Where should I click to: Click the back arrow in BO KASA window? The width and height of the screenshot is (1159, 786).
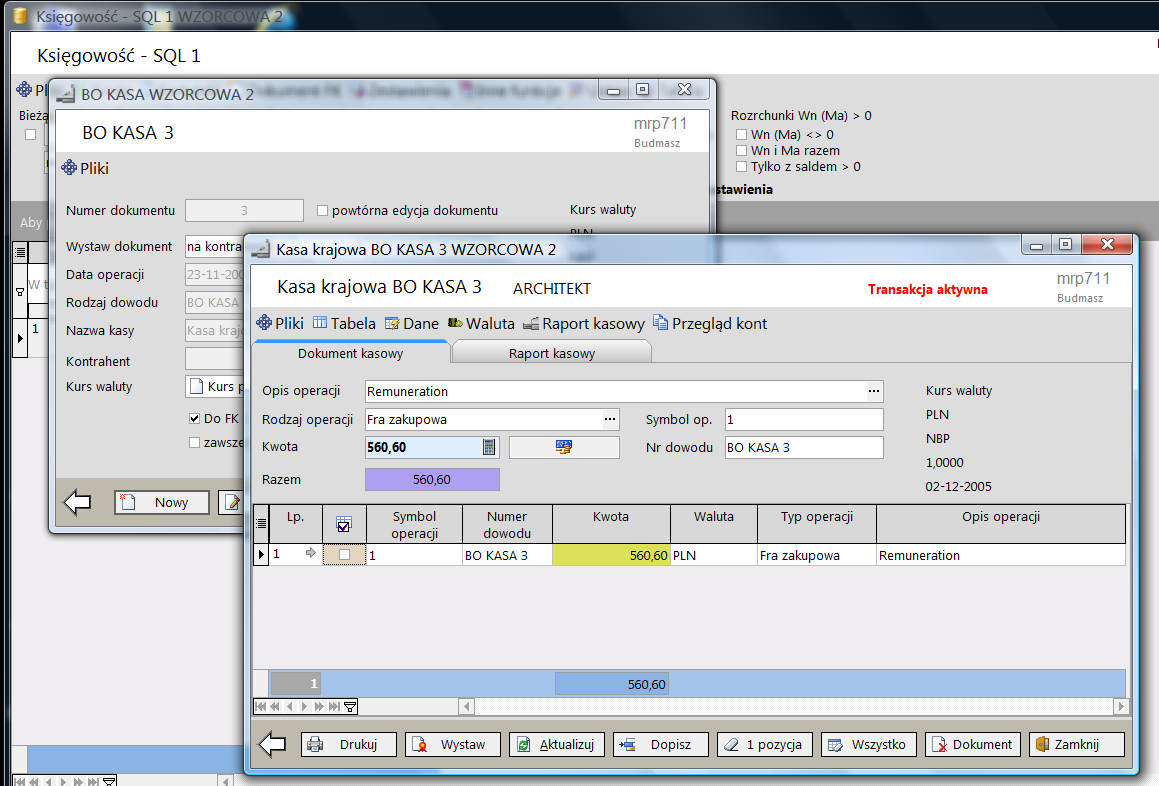point(78,502)
